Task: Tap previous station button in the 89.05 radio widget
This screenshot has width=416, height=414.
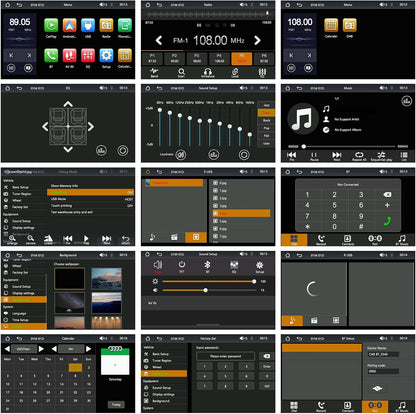Action: (11, 55)
